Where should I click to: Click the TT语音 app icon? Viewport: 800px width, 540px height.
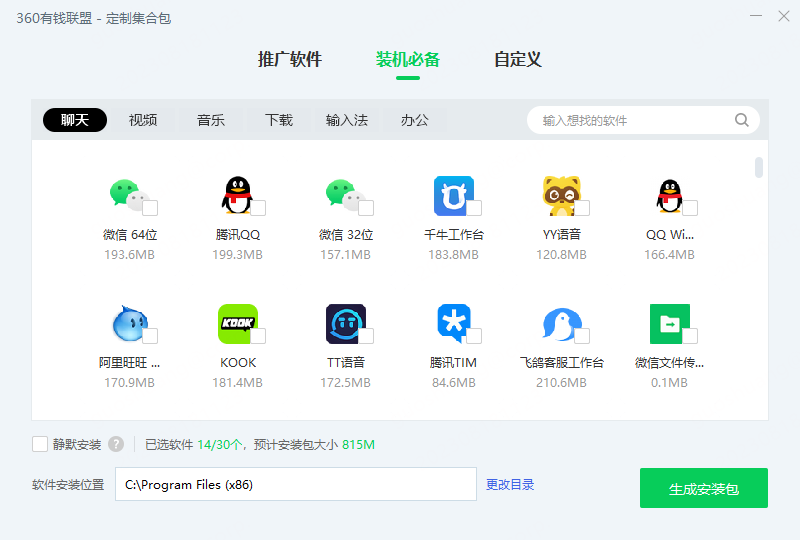pos(345,324)
